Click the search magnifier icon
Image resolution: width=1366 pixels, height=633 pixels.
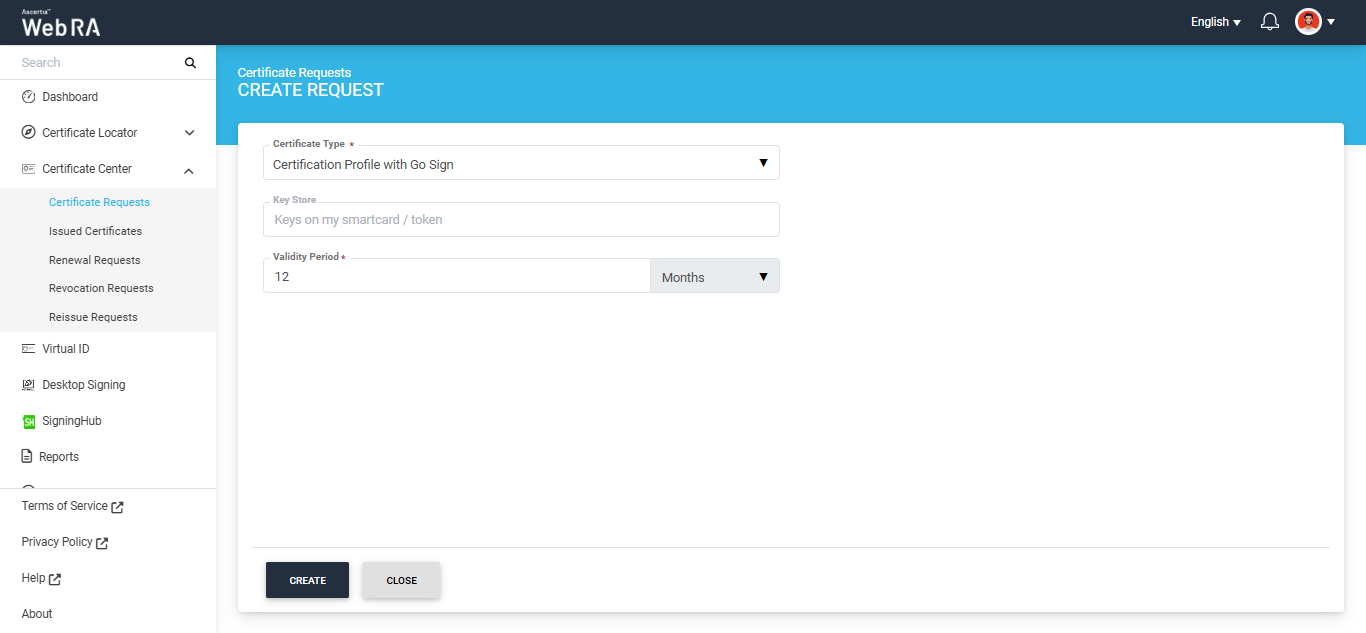190,63
